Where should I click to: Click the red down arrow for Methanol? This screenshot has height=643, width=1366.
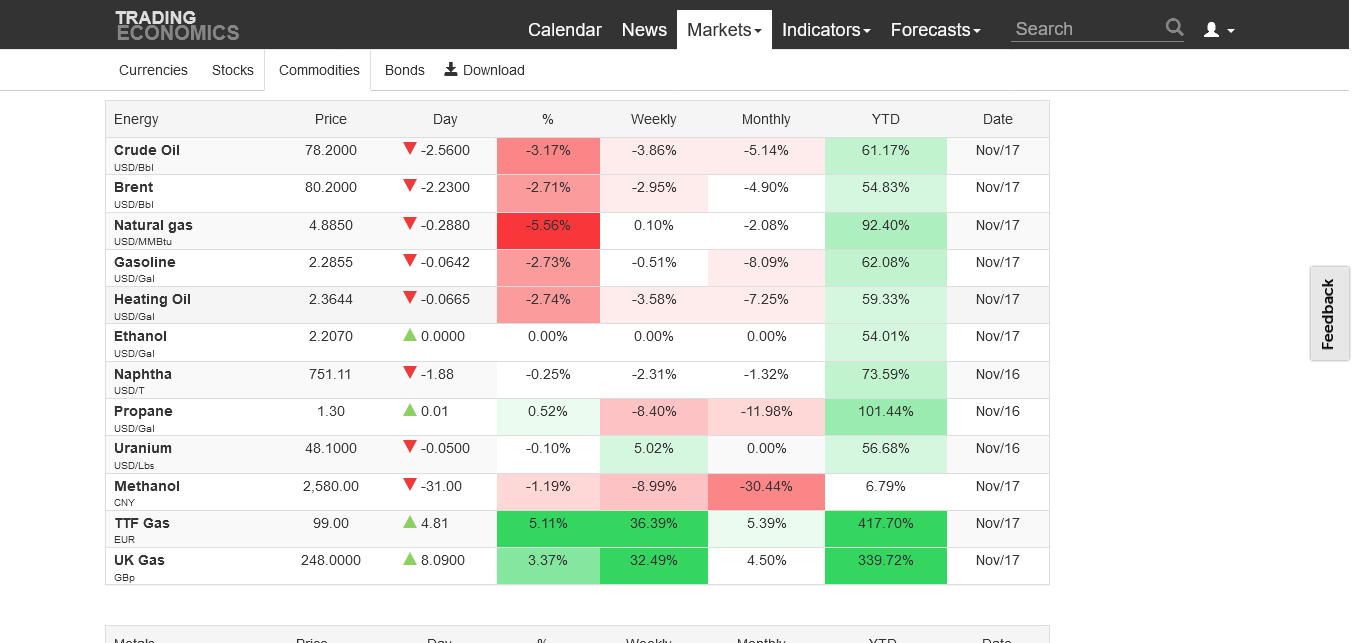[409, 485]
